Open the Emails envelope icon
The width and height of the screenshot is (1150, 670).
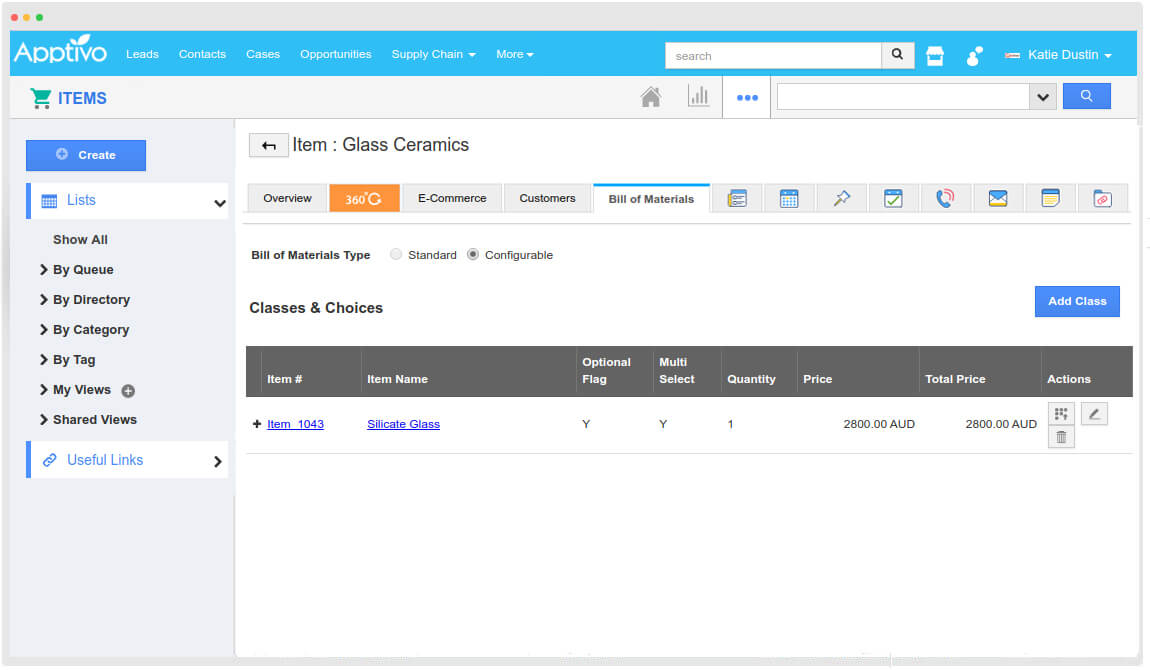[998, 198]
